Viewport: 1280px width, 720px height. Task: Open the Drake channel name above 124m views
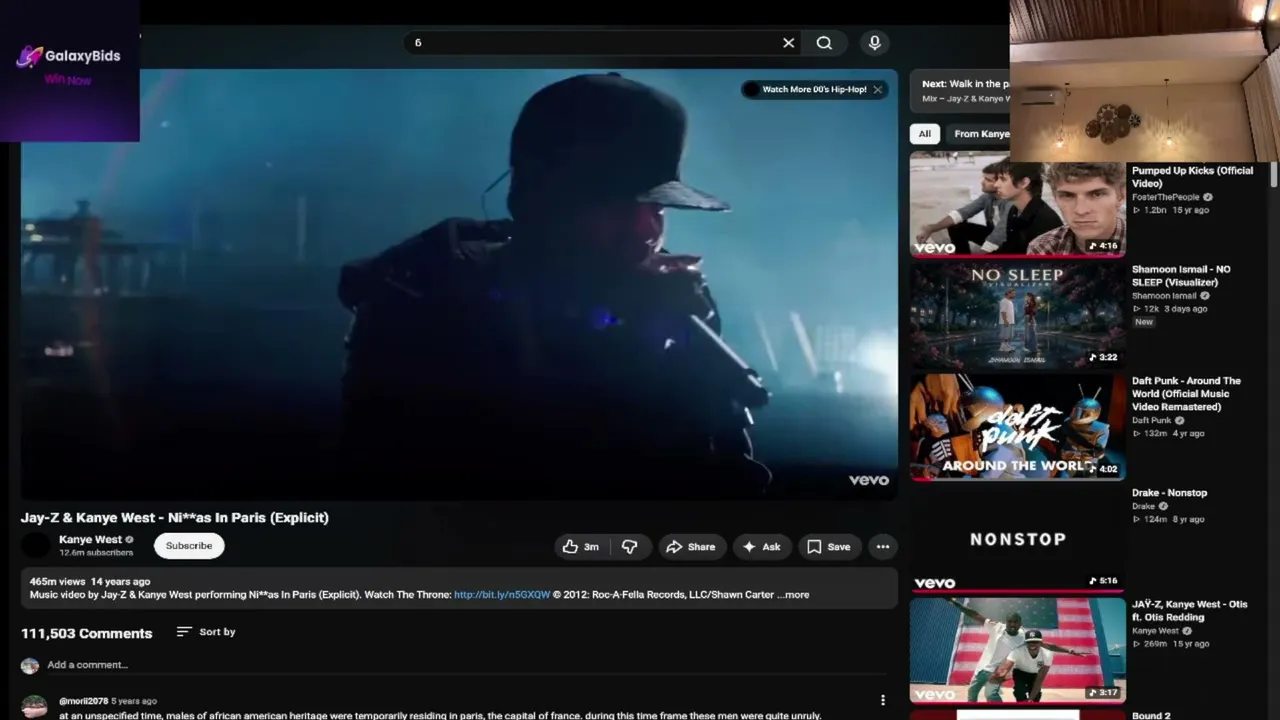tap(1143, 507)
